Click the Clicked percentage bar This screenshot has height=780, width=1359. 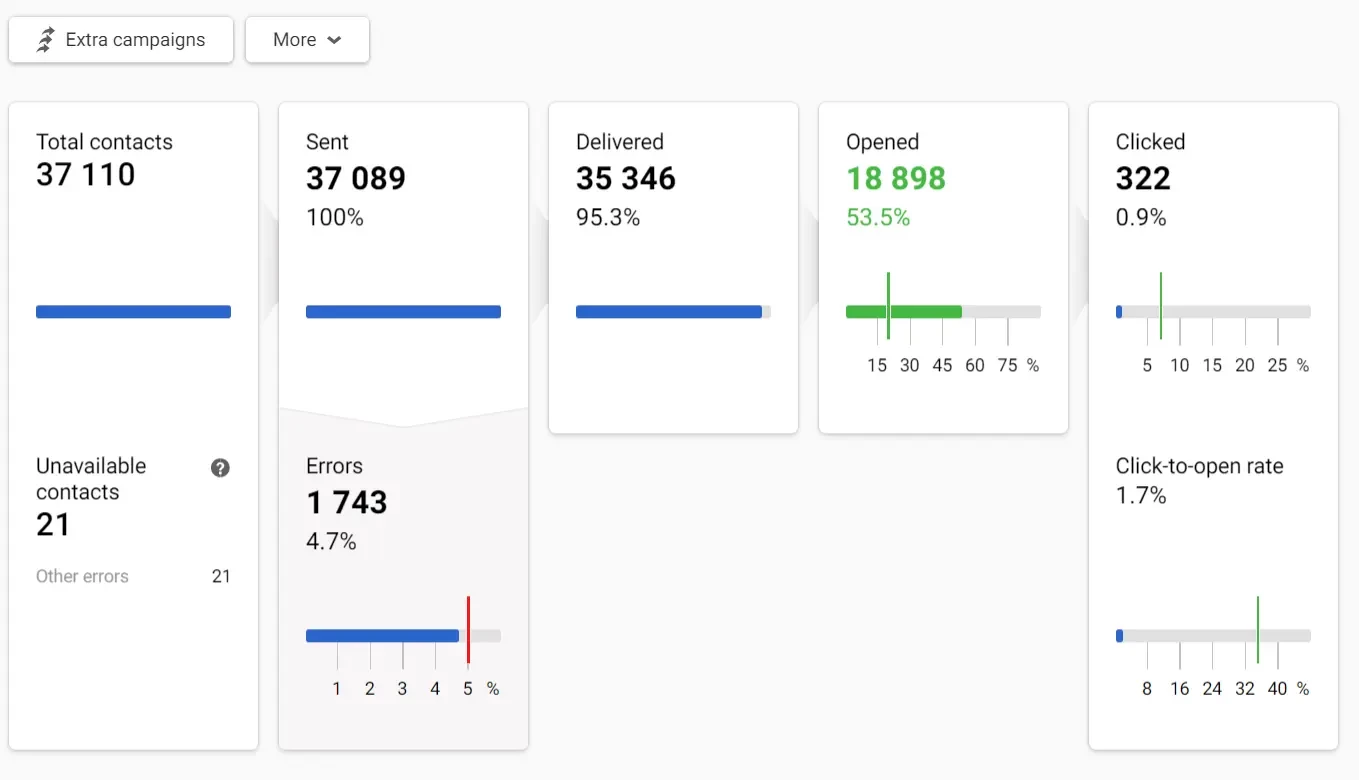1212,312
